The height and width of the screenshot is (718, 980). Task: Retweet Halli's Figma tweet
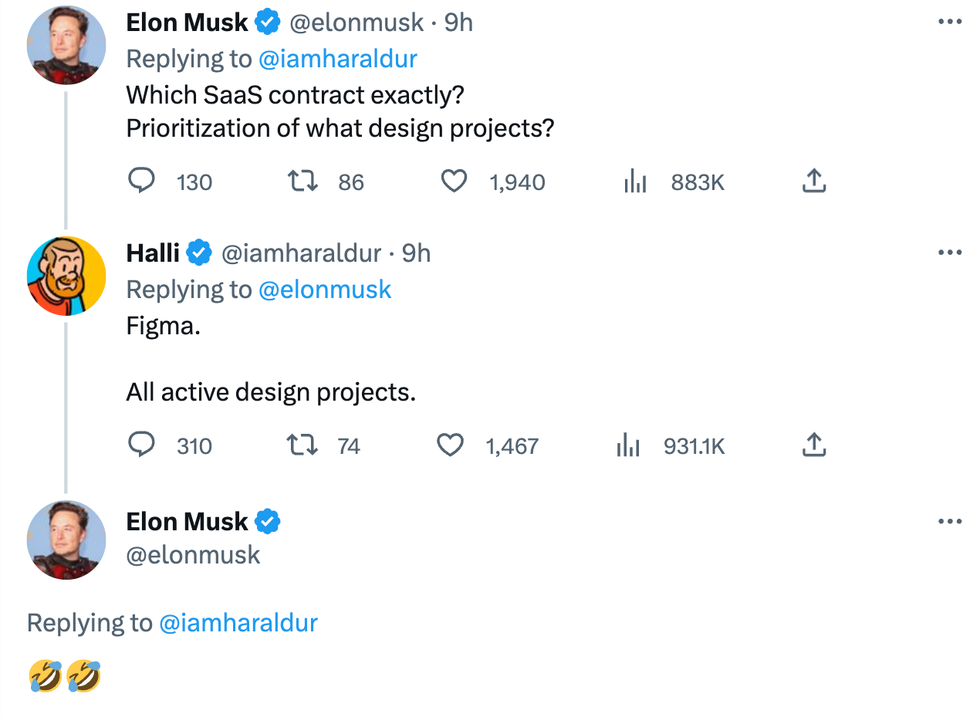301,445
